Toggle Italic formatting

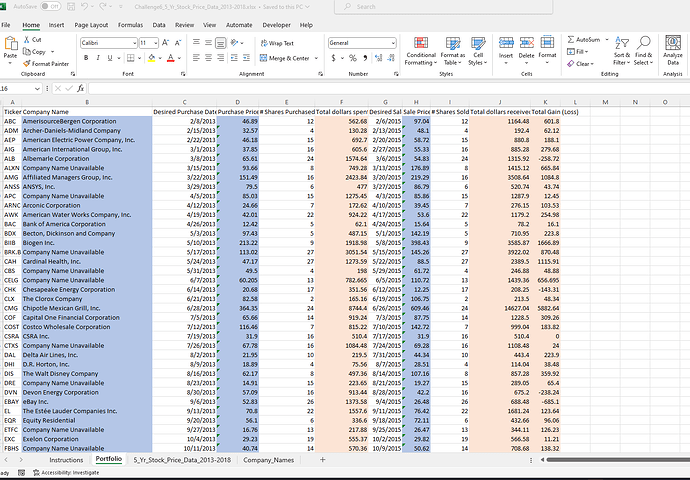click(98, 58)
